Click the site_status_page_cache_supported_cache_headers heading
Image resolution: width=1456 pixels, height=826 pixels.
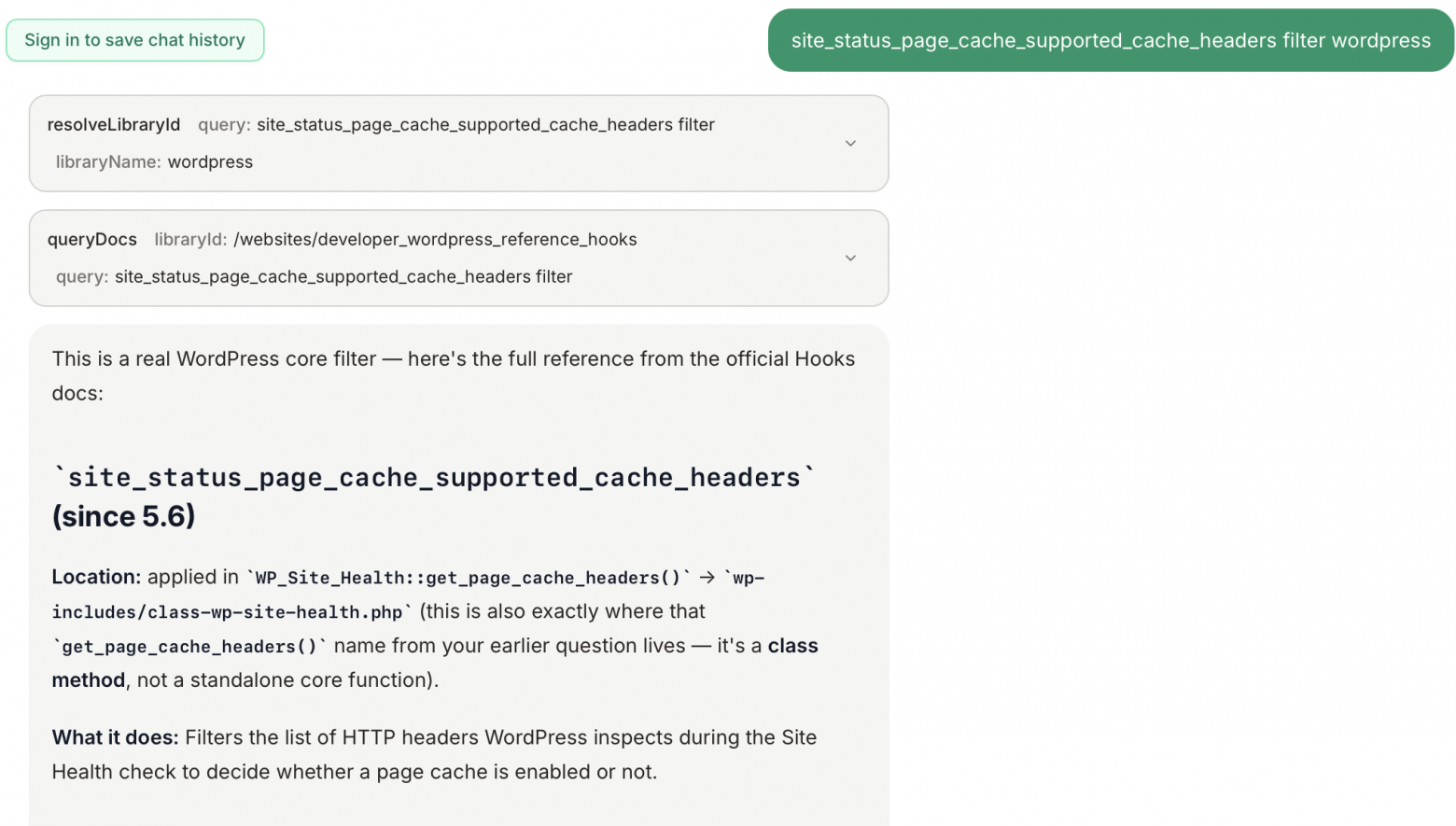434,478
